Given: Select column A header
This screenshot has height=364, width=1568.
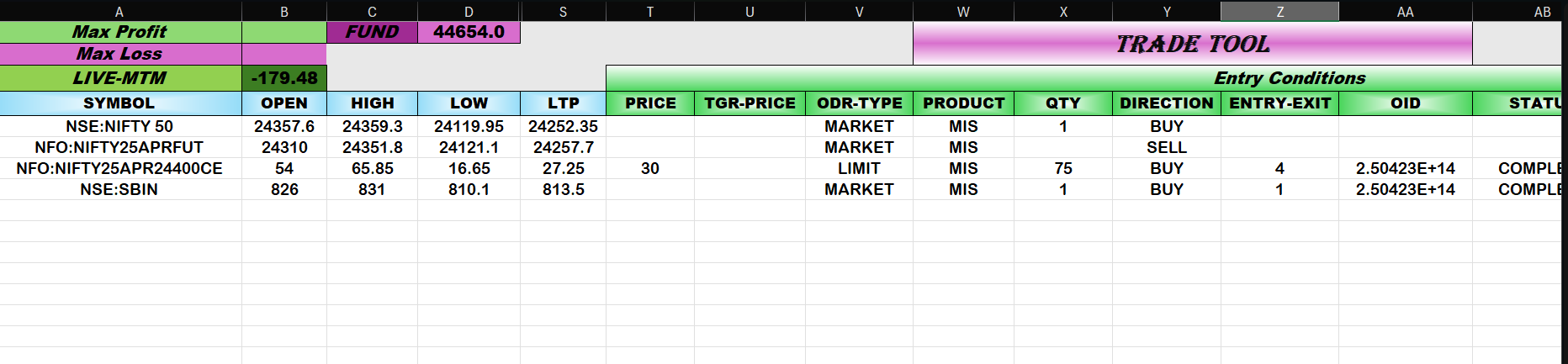Looking at the screenshot, I should 119,11.
